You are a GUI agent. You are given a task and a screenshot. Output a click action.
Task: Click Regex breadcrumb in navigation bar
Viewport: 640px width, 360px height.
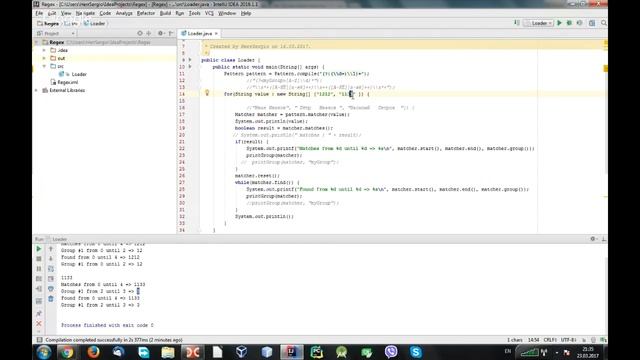(x=48, y=23)
